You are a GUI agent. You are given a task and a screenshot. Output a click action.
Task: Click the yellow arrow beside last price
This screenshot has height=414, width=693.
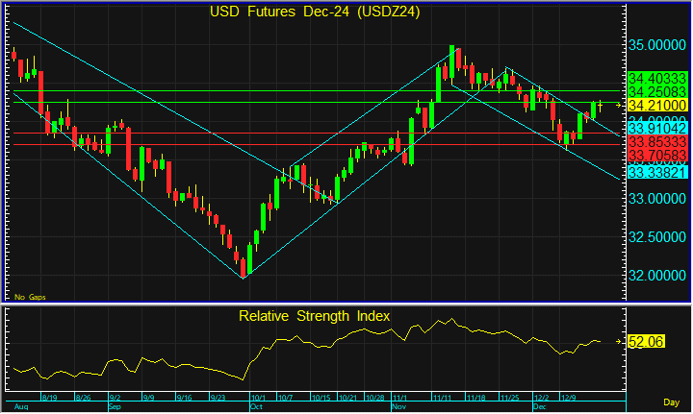(618, 106)
